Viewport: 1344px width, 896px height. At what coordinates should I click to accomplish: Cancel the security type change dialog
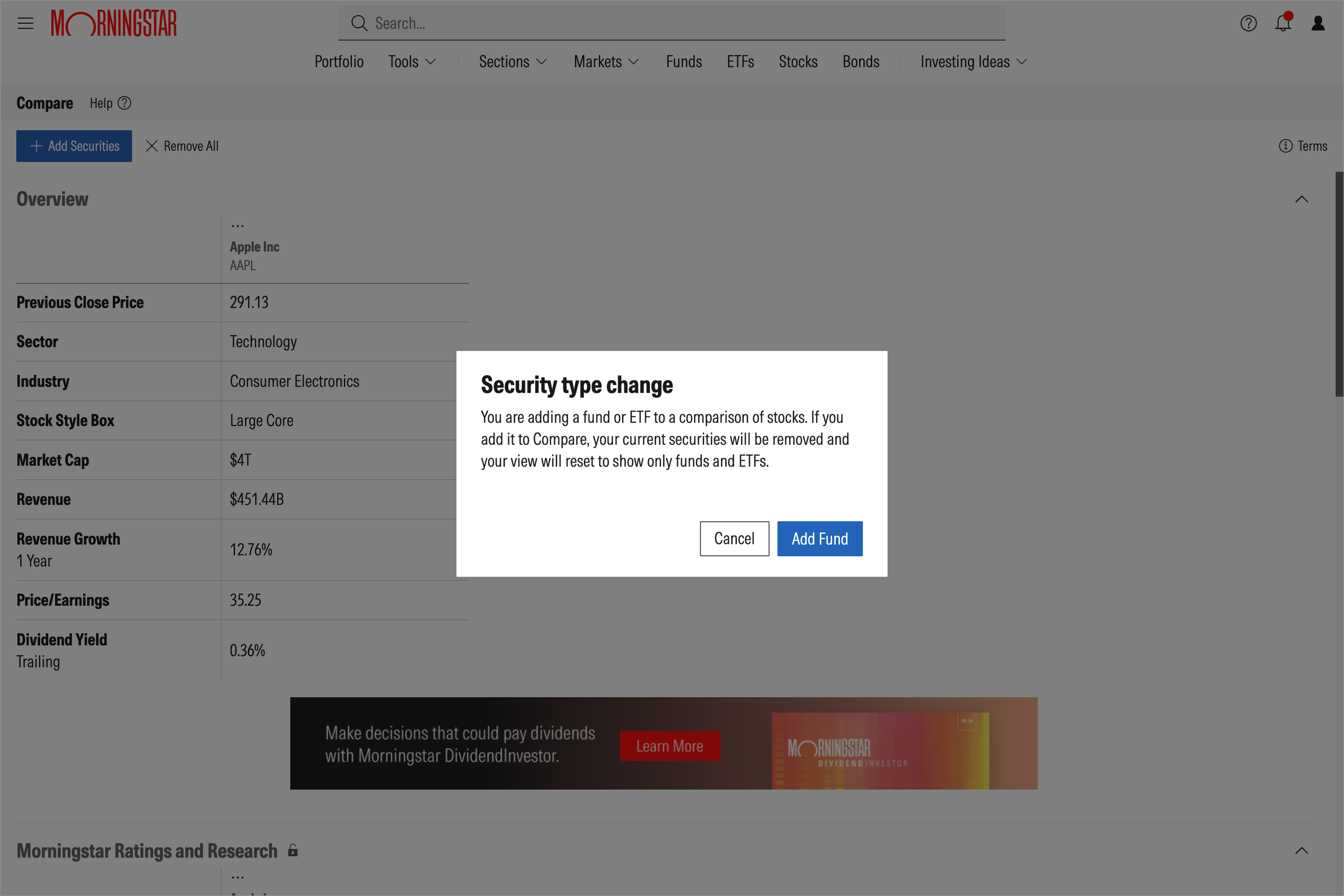tap(734, 539)
